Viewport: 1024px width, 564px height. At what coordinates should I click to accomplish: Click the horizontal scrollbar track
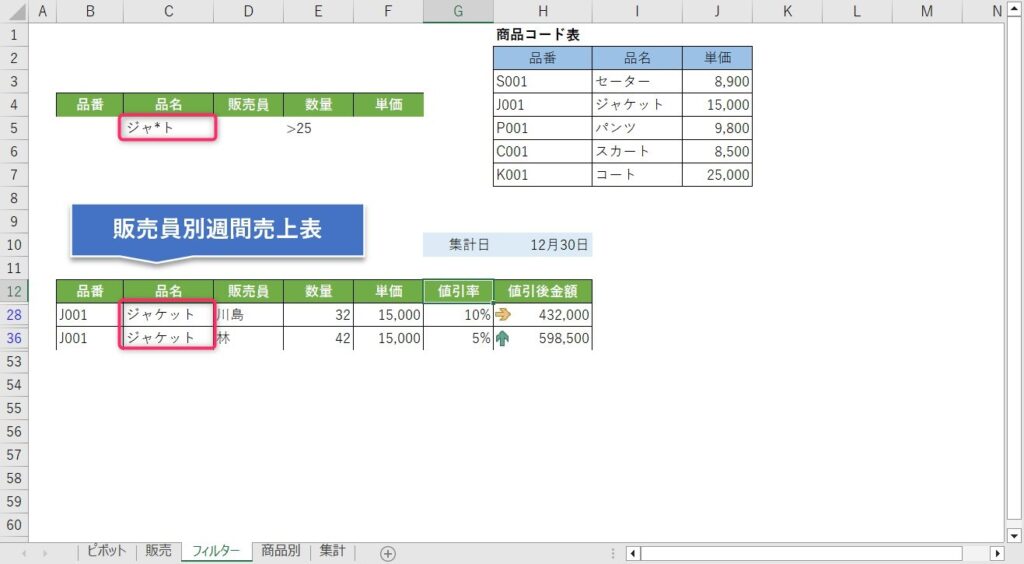[x=800, y=553]
